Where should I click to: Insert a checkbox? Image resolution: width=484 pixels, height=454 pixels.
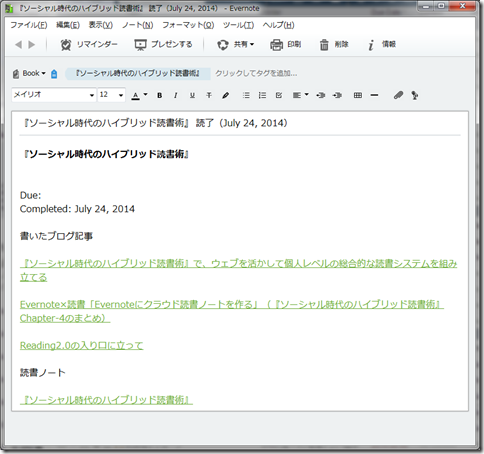[x=279, y=96]
